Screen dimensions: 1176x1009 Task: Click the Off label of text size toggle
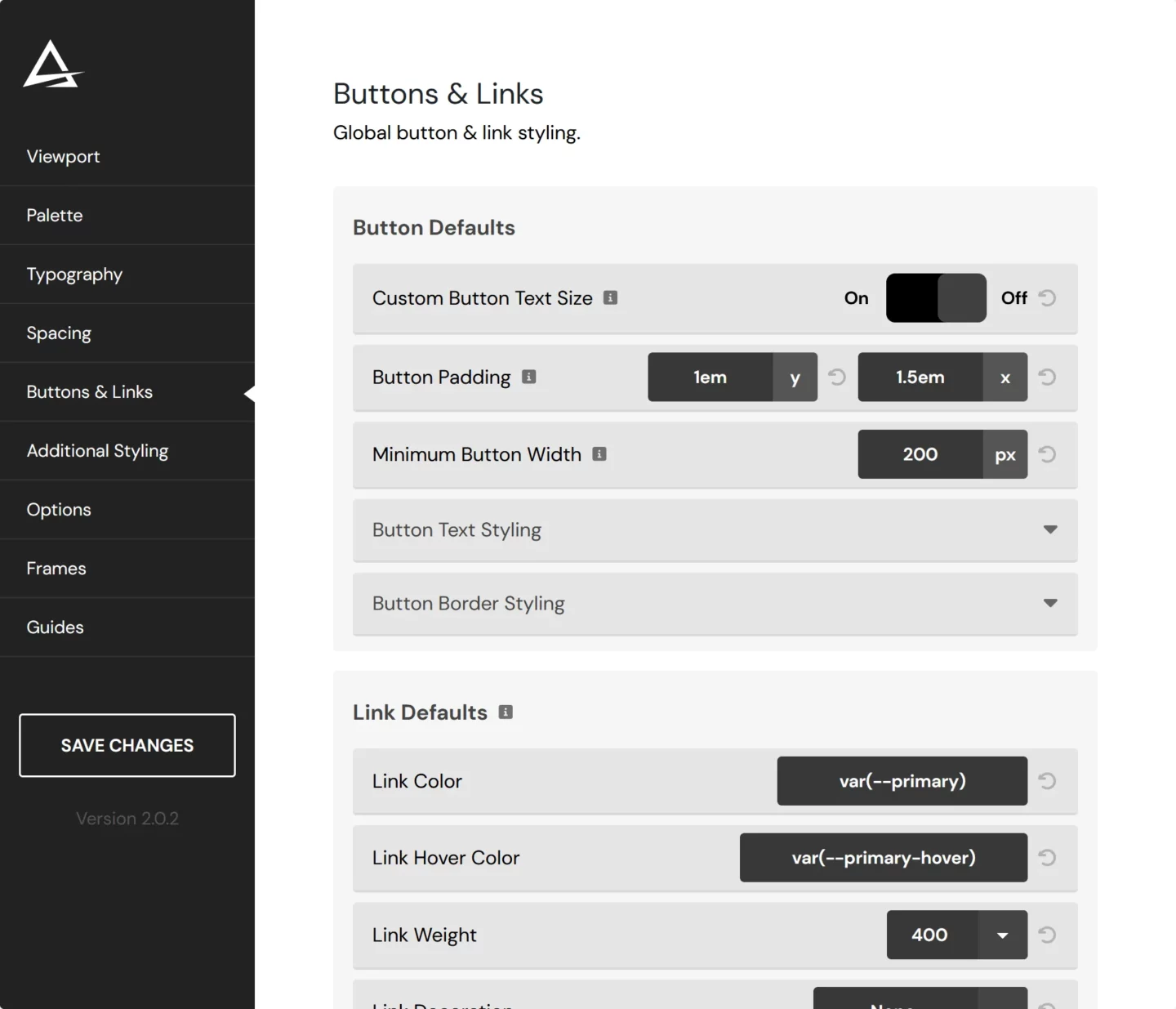(x=1014, y=297)
